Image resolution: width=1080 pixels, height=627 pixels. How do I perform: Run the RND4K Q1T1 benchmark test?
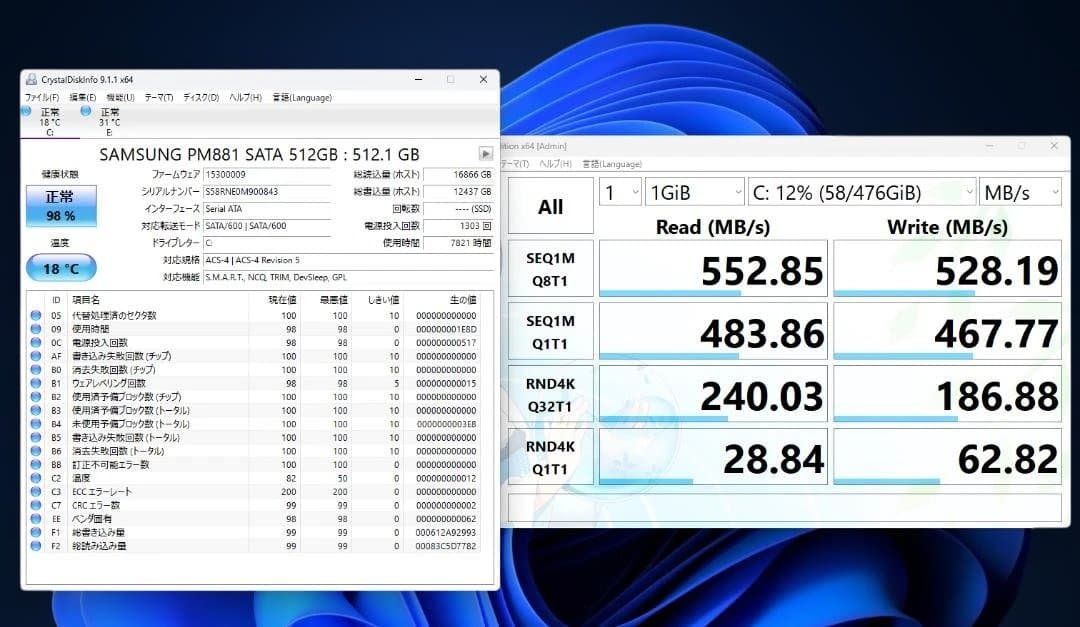[x=550, y=457]
